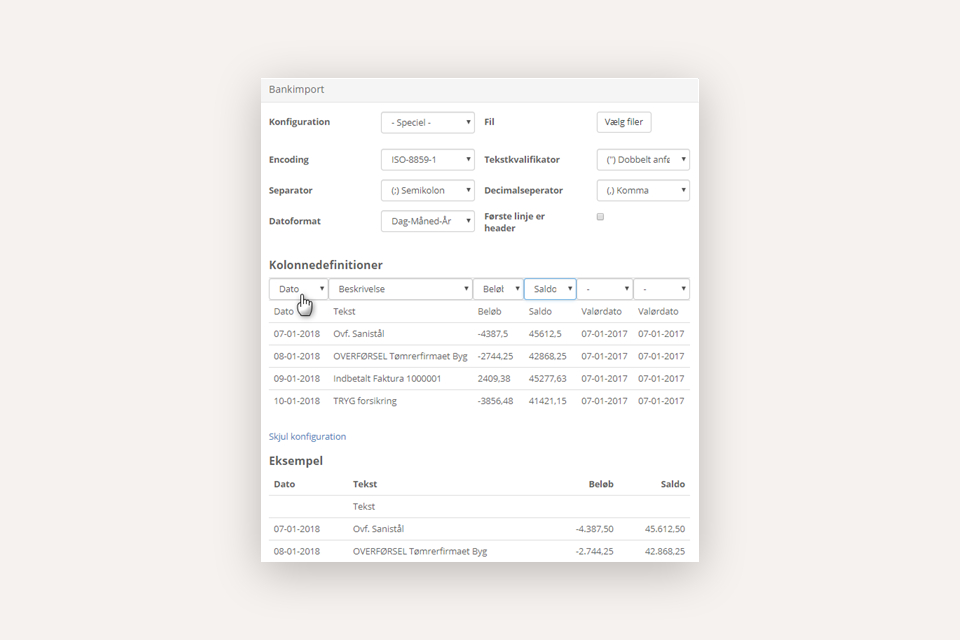The width and height of the screenshot is (960, 640).
Task: Open the fifth column definition dropdown
Action: coord(606,289)
